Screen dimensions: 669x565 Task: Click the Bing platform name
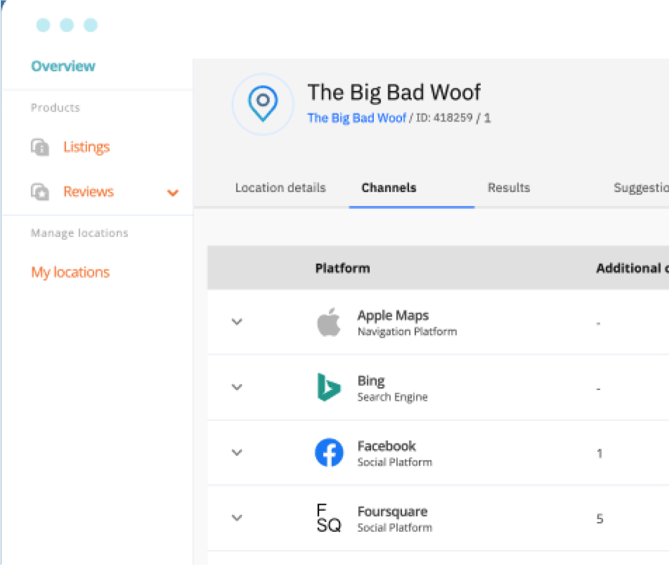(x=371, y=381)
